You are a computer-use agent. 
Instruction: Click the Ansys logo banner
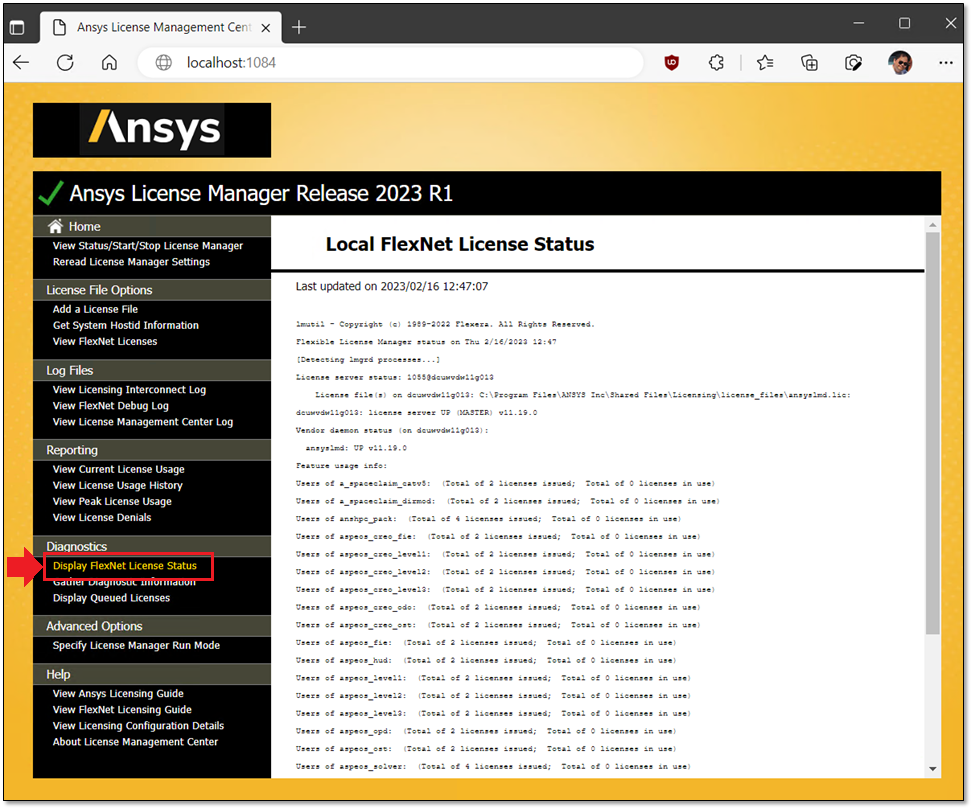pyautogui.click(x=152, y=130)
